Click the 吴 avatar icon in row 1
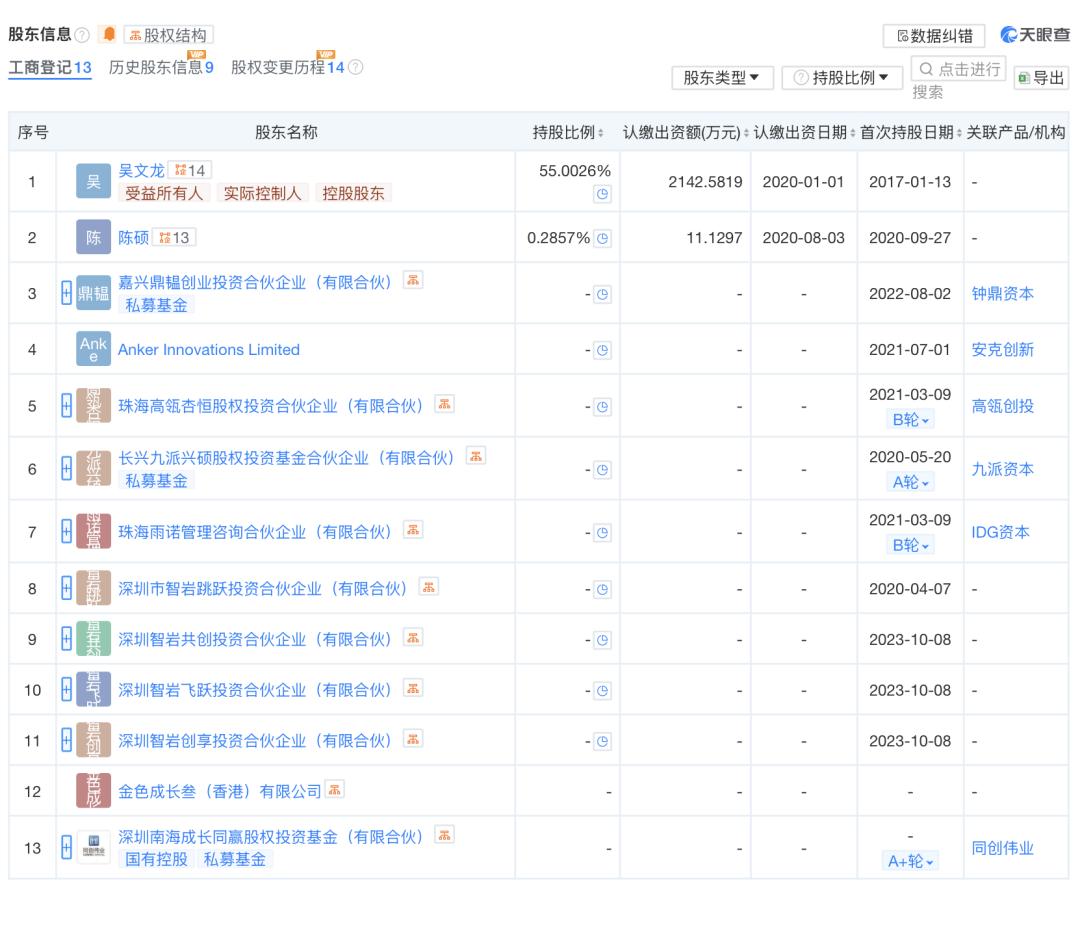1080x931 pixels. coord(90,181)
